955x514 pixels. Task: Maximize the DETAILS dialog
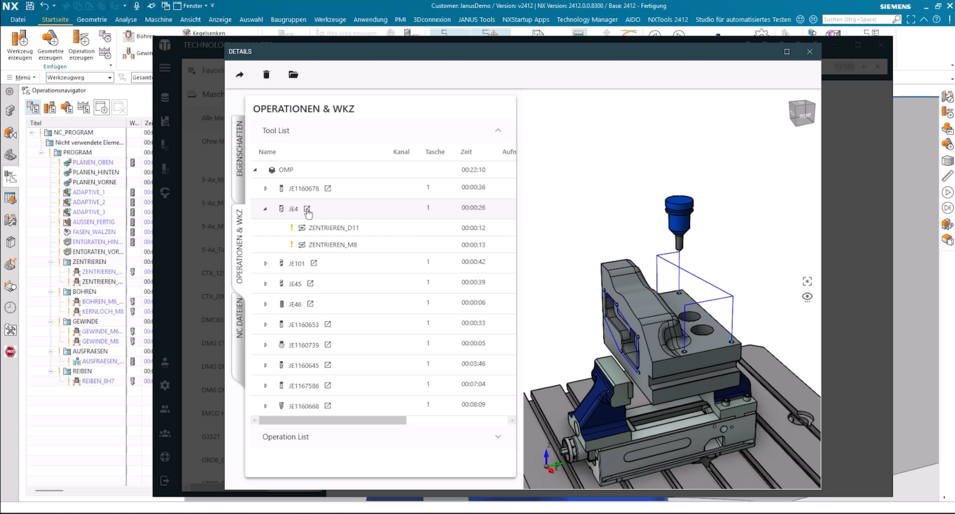787,52
